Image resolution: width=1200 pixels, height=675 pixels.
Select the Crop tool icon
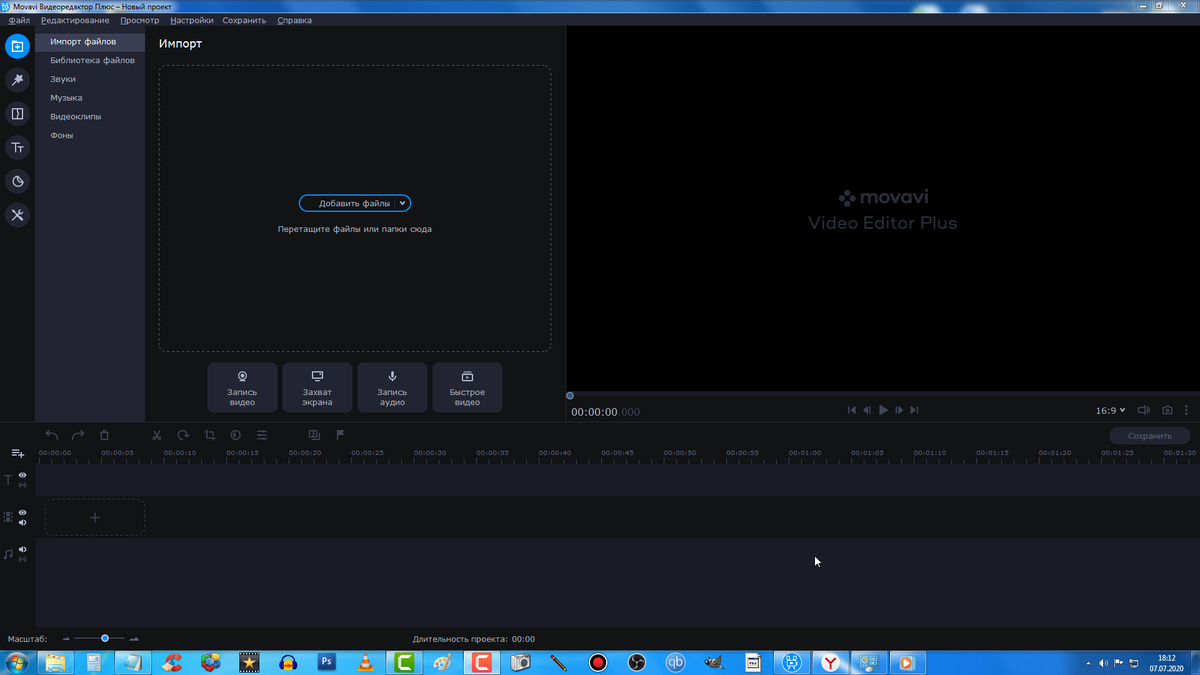coord(209,435)
